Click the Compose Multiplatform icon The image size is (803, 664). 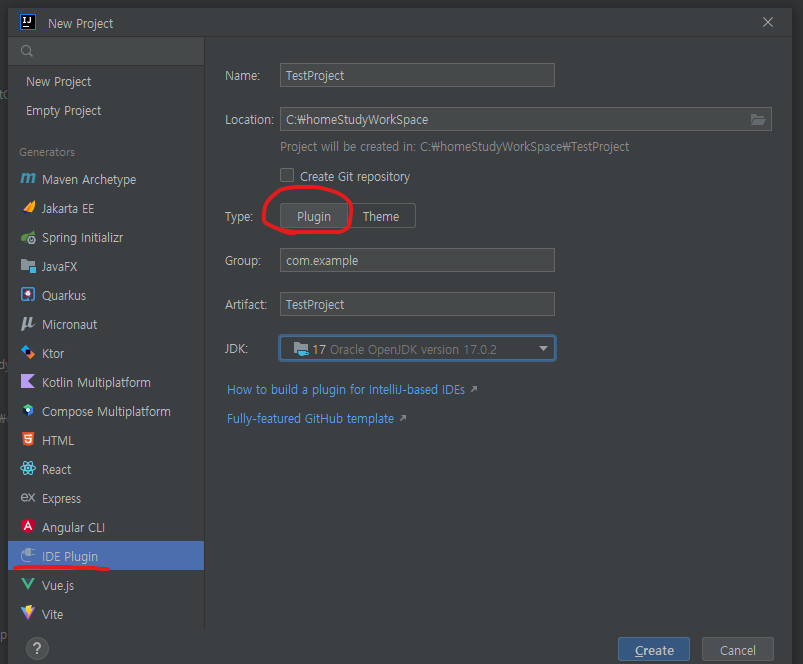(x=28, y=411)
